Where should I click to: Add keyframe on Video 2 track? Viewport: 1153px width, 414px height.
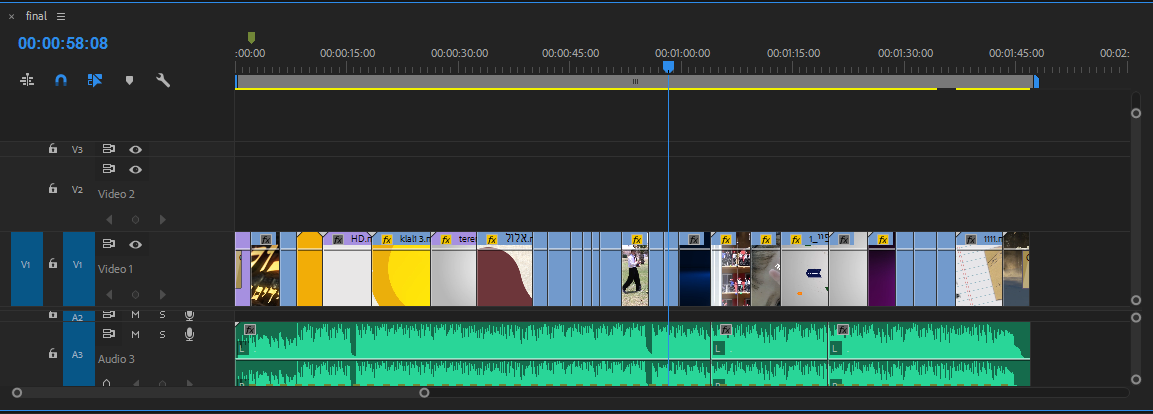135,219
